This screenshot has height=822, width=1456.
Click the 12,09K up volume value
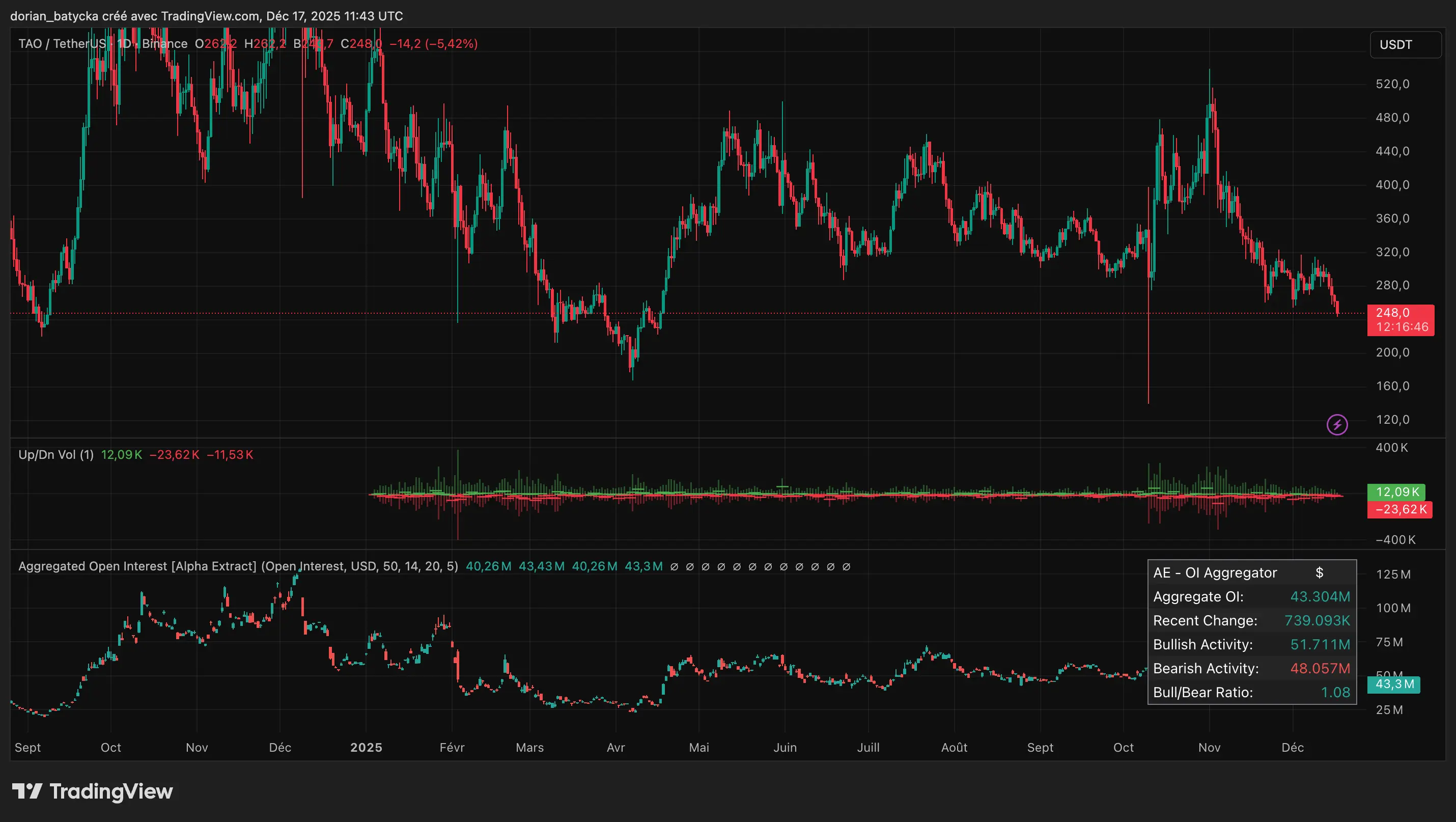(122, 454)
